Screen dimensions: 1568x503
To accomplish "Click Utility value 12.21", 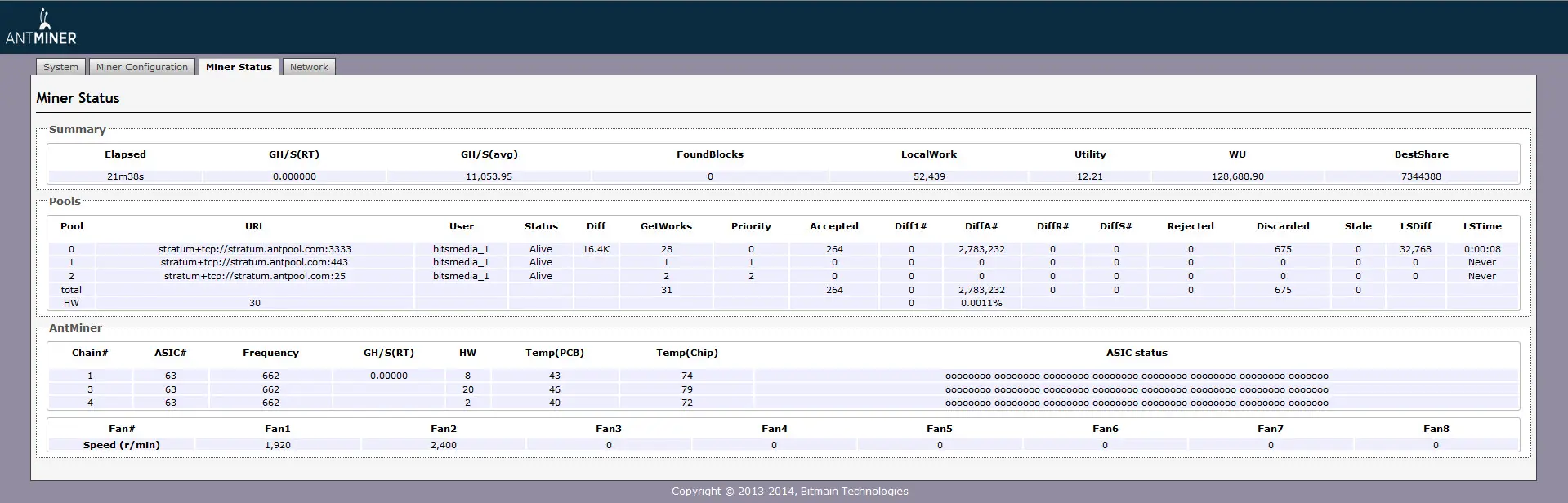I will [1090, 176].
